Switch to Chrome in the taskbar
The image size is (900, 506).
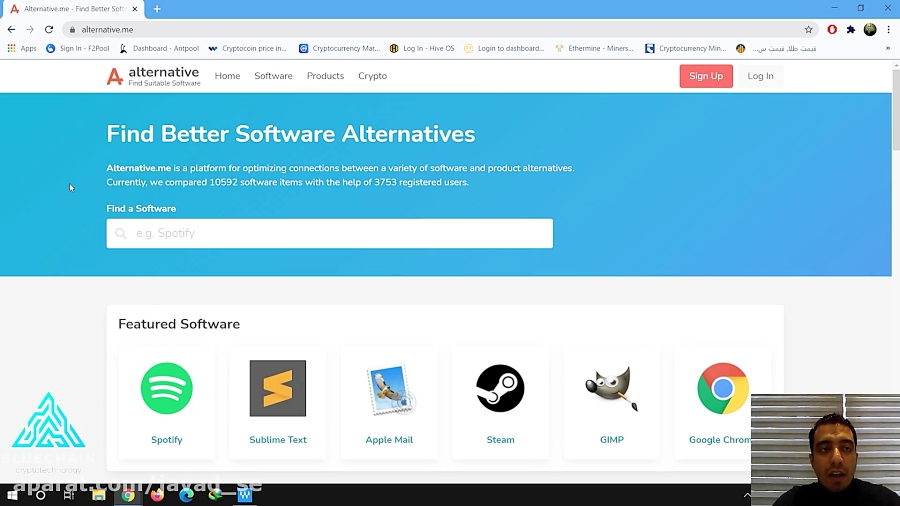pos(128,495)
